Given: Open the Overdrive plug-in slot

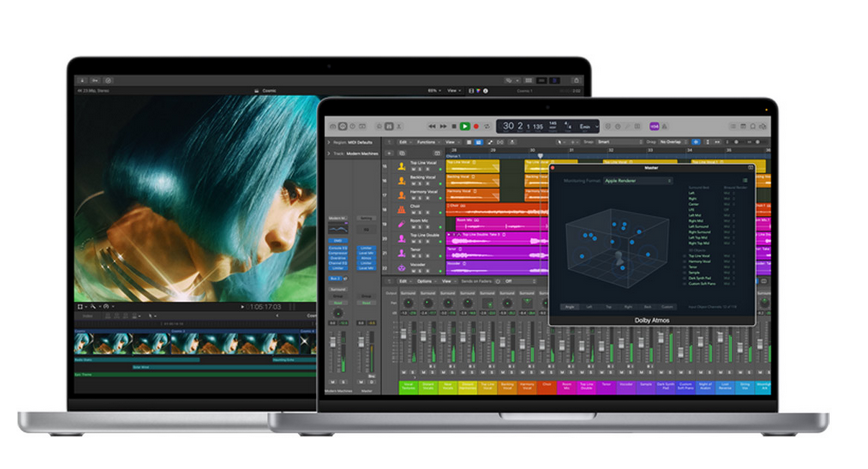Looking at the screenshot, I should pos(338,258).
